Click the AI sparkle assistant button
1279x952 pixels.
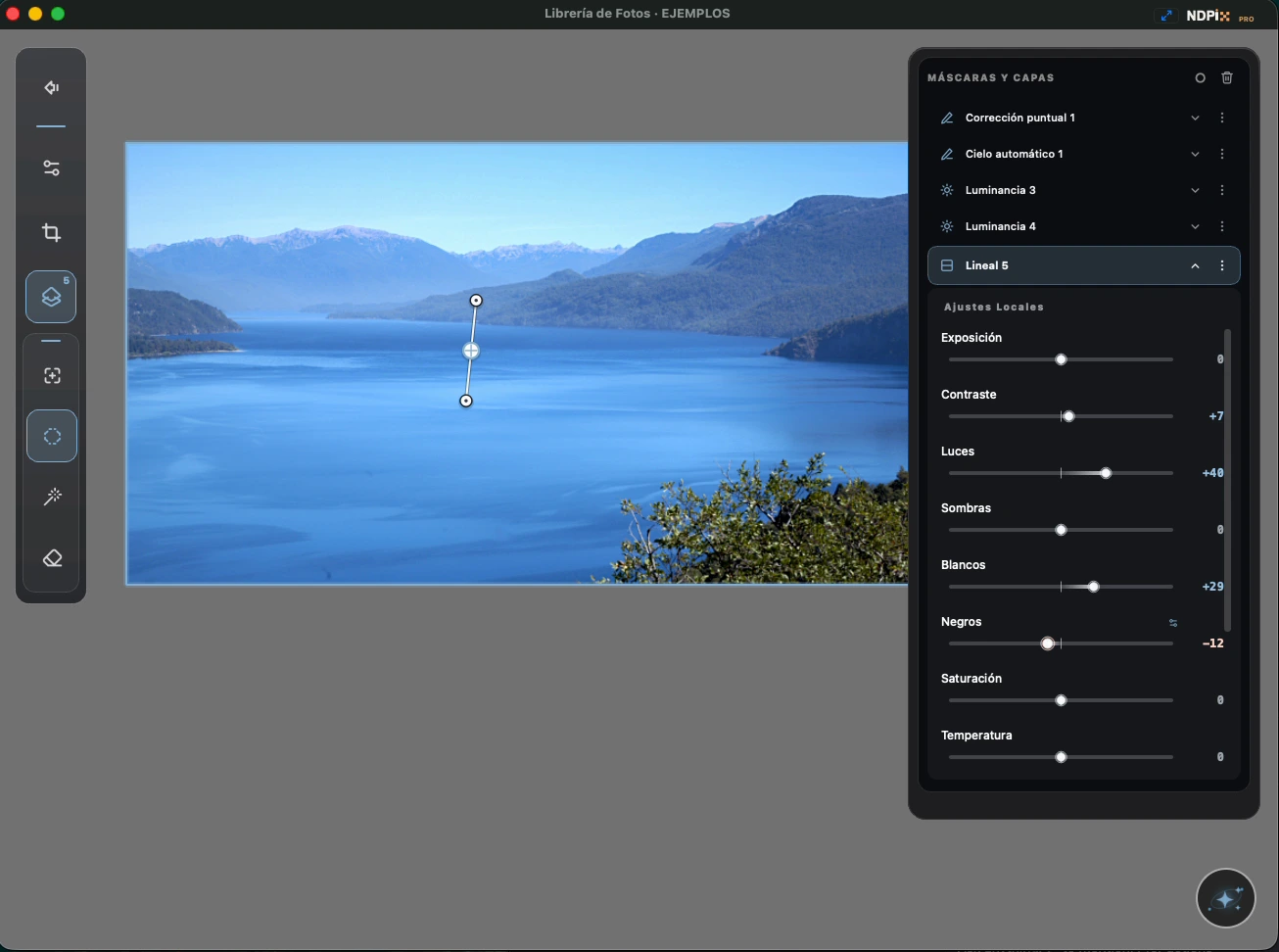click(x=1226, y=897)
